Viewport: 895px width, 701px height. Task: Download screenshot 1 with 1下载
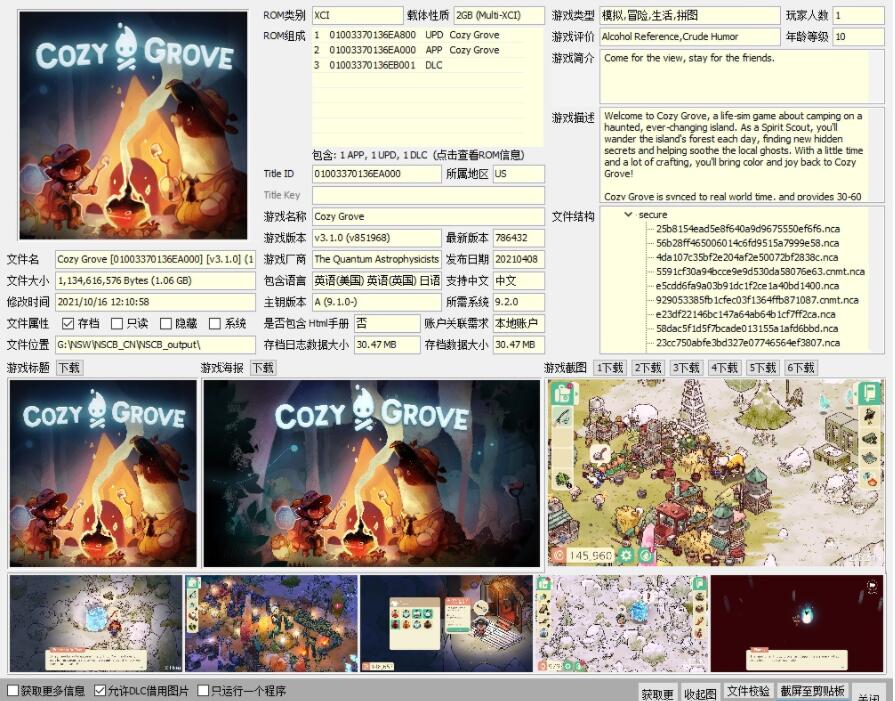pos(610,368)
